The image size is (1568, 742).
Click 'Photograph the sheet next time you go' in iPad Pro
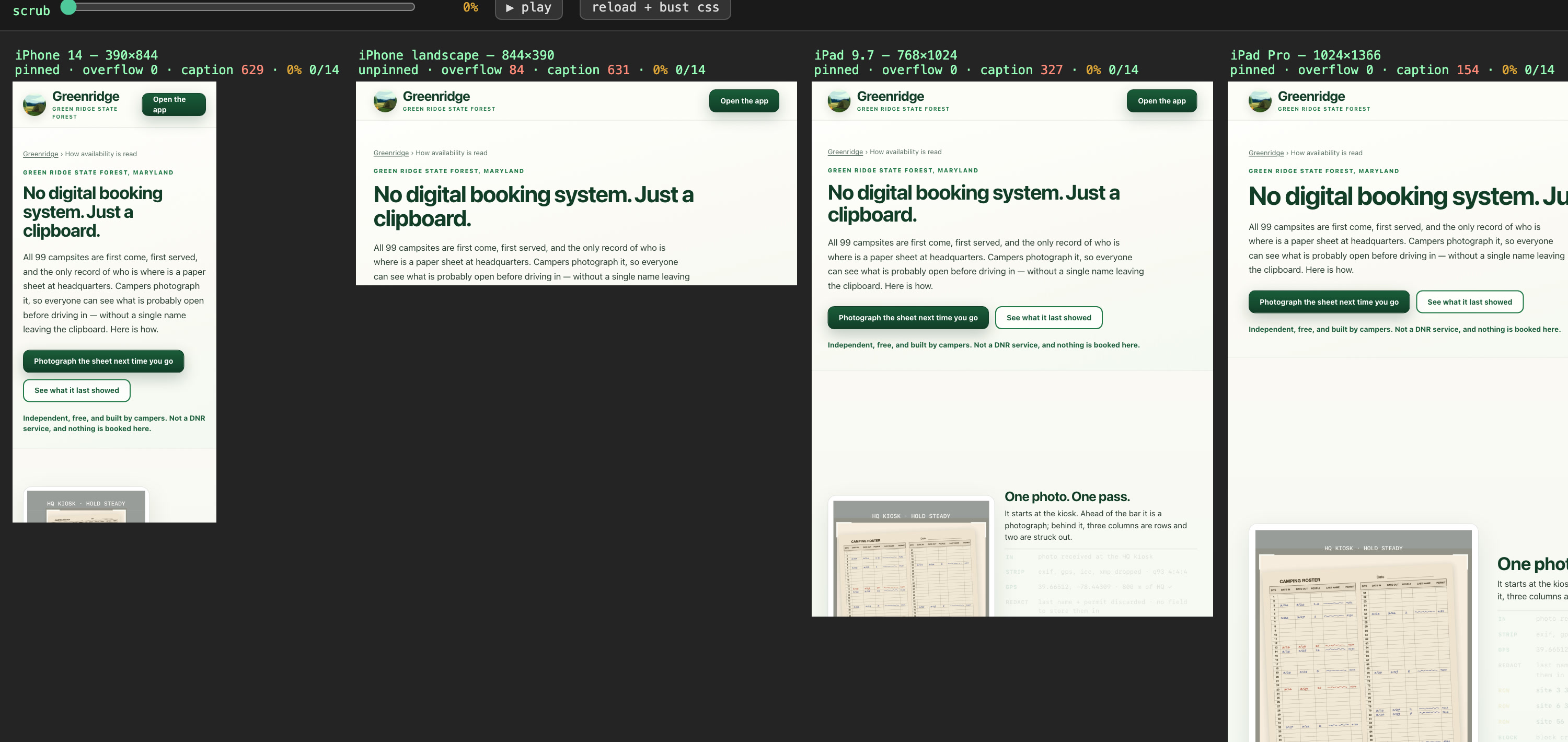pos(1328,302)
